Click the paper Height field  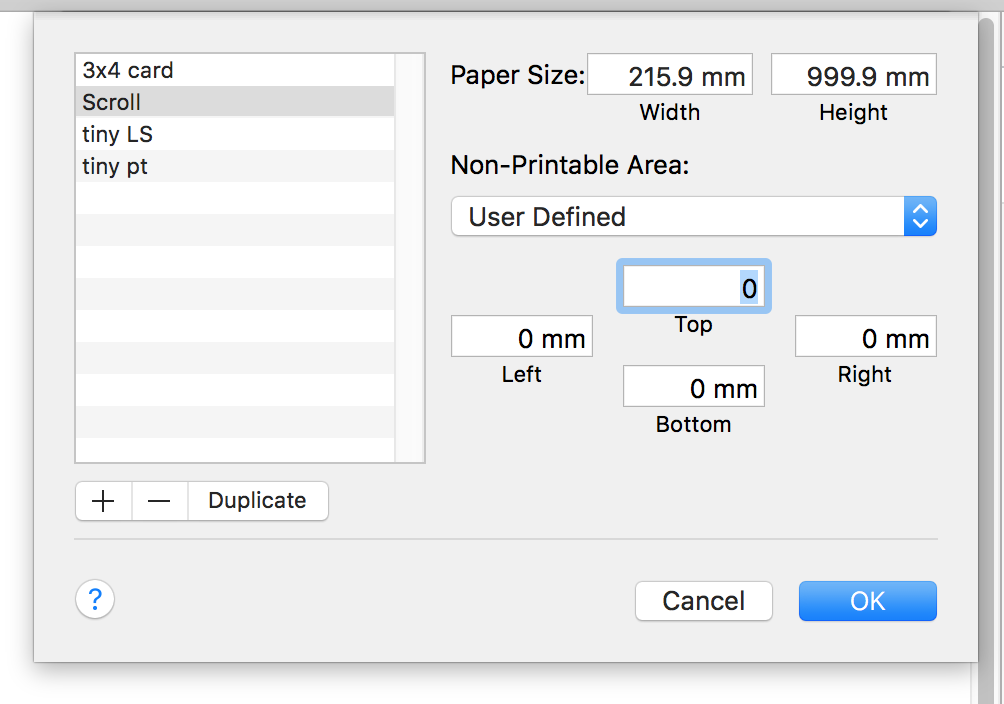[853, 76]
